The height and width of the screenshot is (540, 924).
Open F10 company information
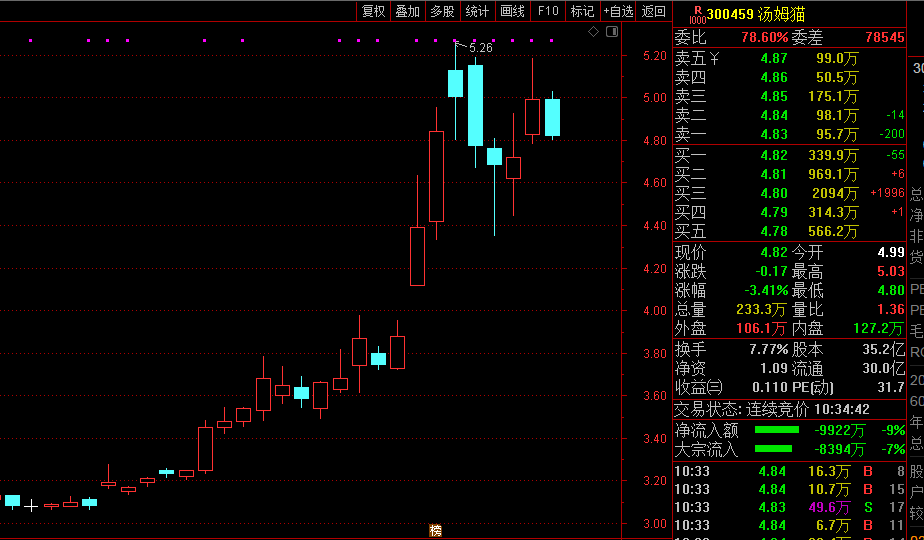click(547, 11)
